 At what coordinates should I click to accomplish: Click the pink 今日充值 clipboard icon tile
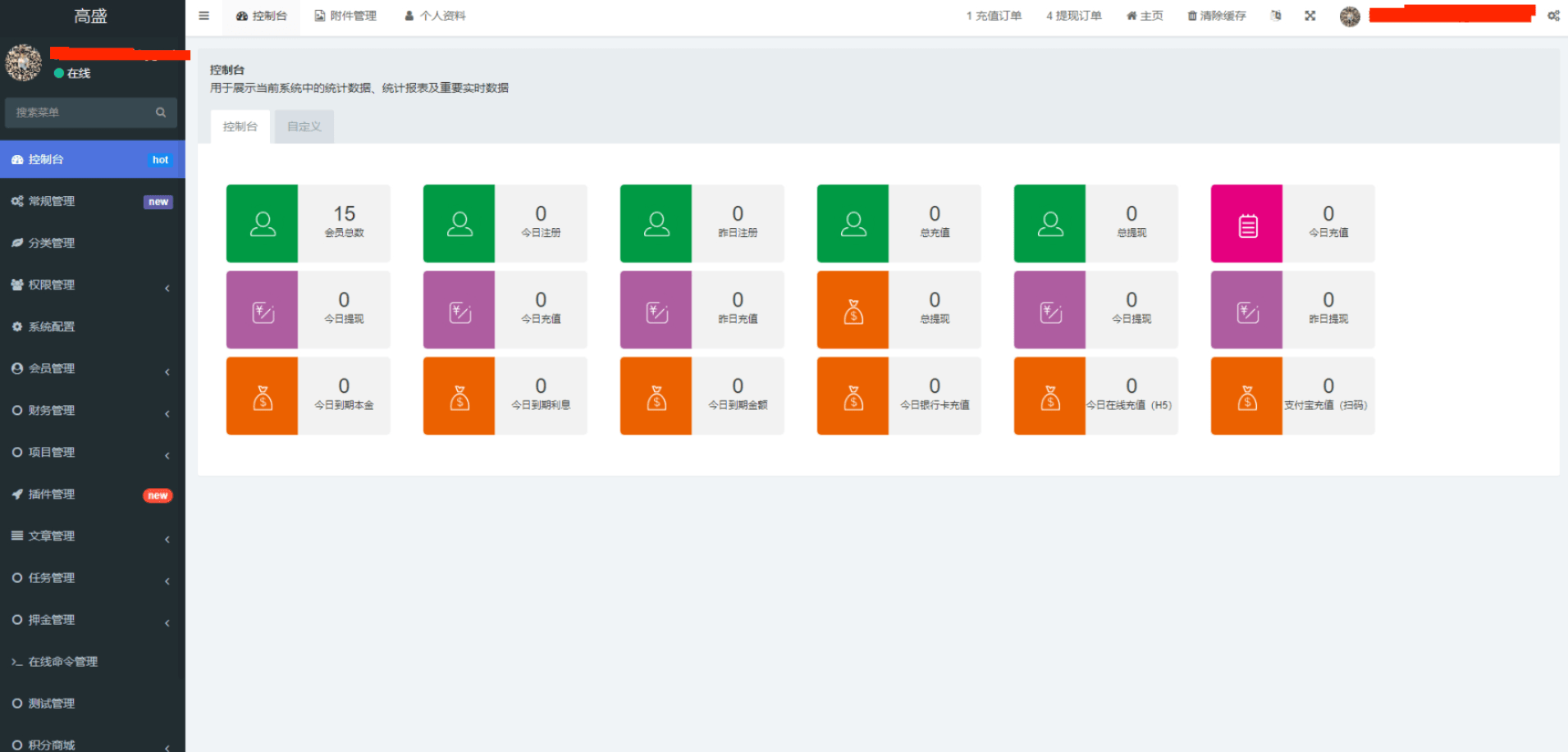pyautogui.click(x=1246, y=224)
